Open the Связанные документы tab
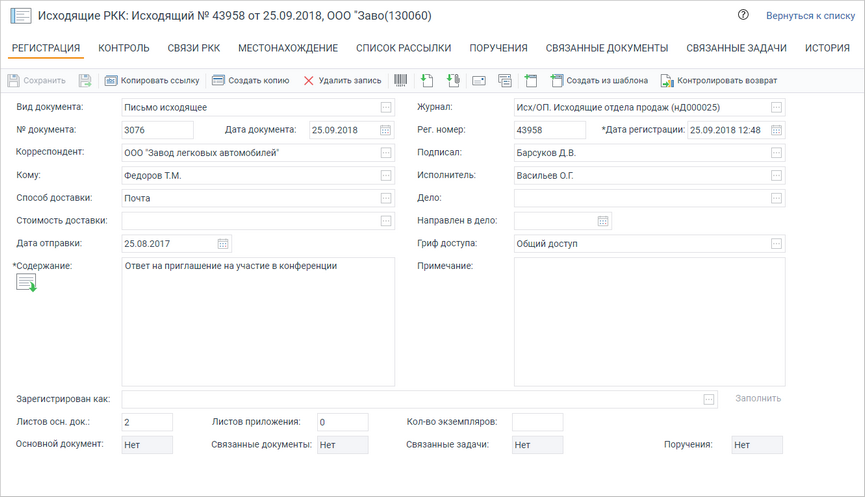Viewport: 865px width, 497px height. (607, 48)
